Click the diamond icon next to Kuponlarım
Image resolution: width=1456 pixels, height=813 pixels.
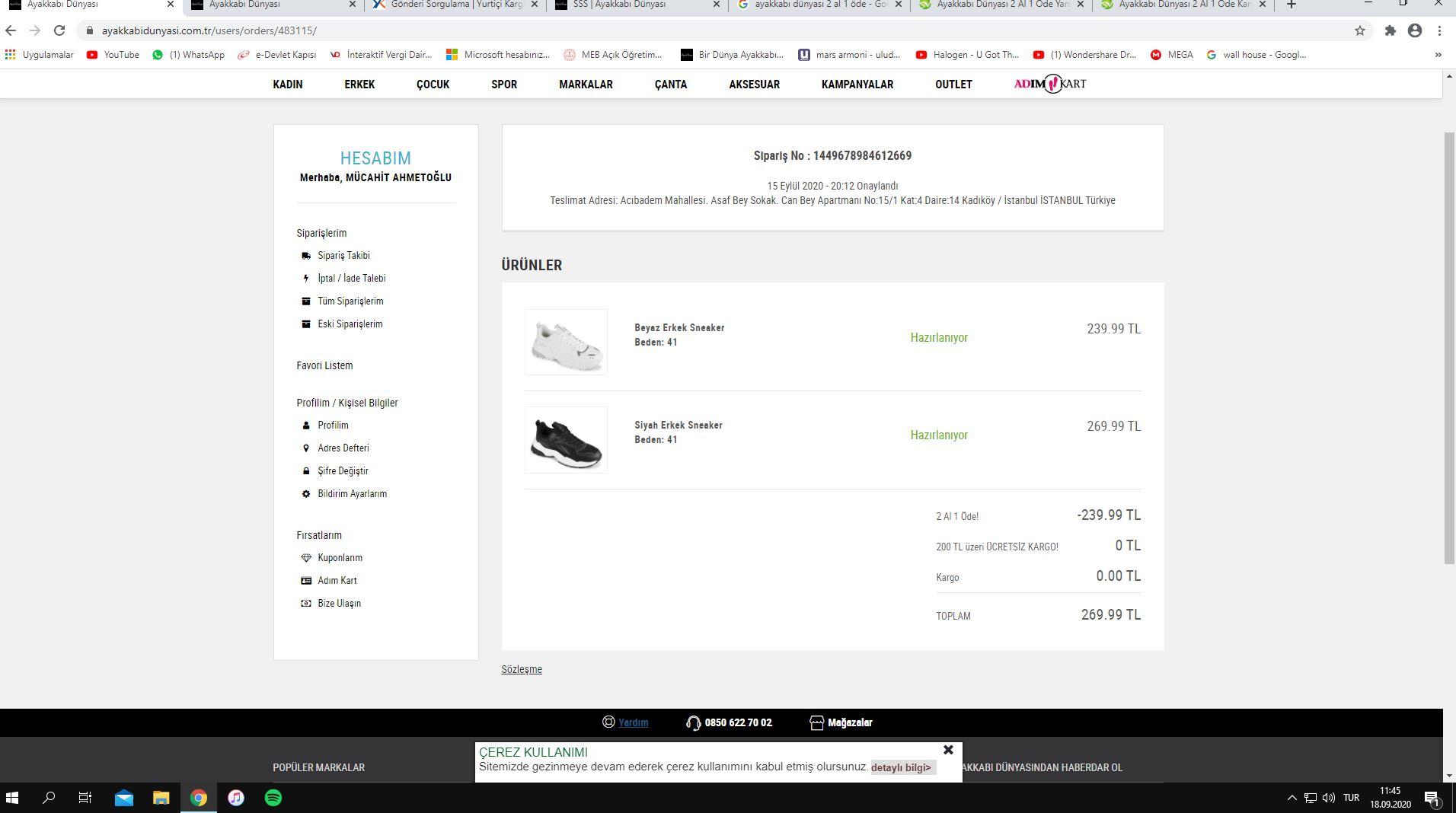tap(306, 558)
